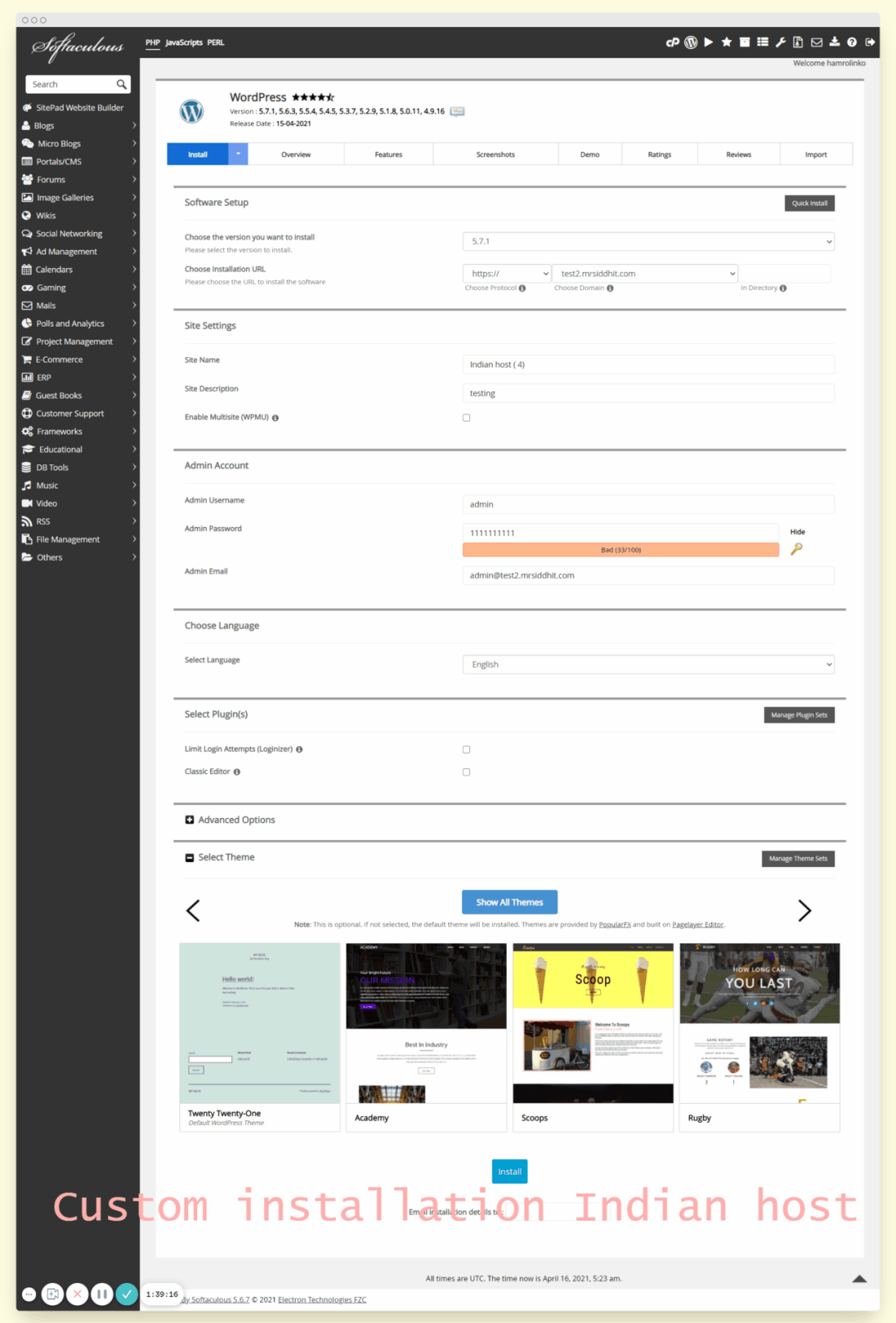The image size is (896, 1323).
Task: Open the cPanel icon in top toolbar
Action: [673, 42]
